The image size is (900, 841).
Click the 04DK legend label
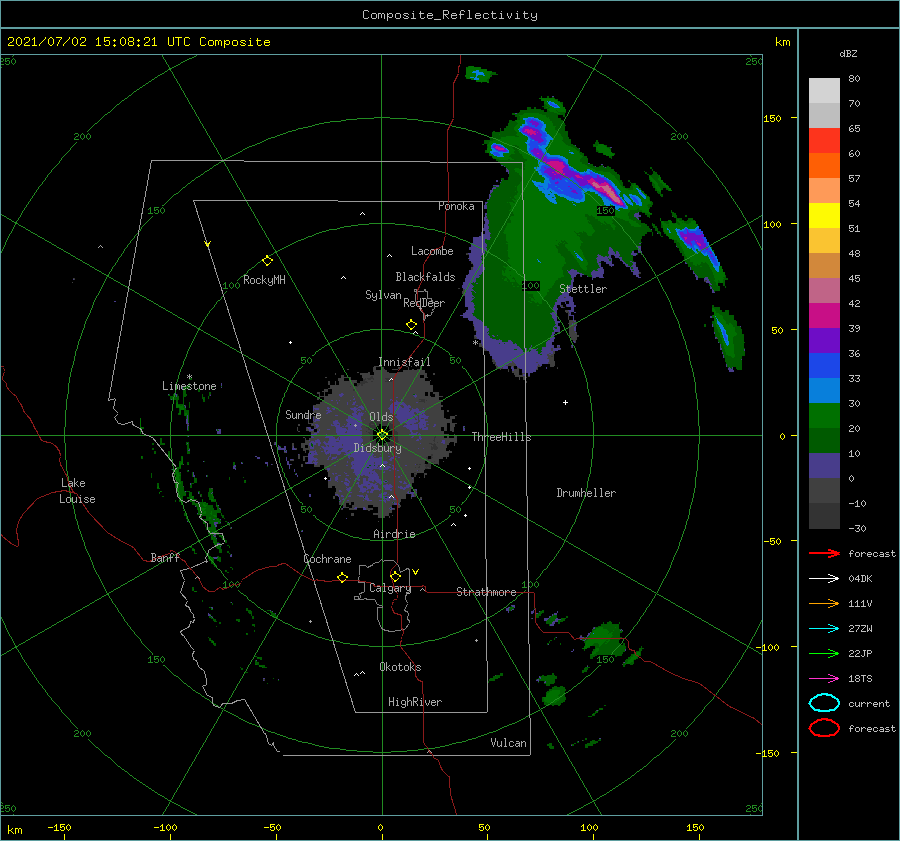click(x=860, y=579)
